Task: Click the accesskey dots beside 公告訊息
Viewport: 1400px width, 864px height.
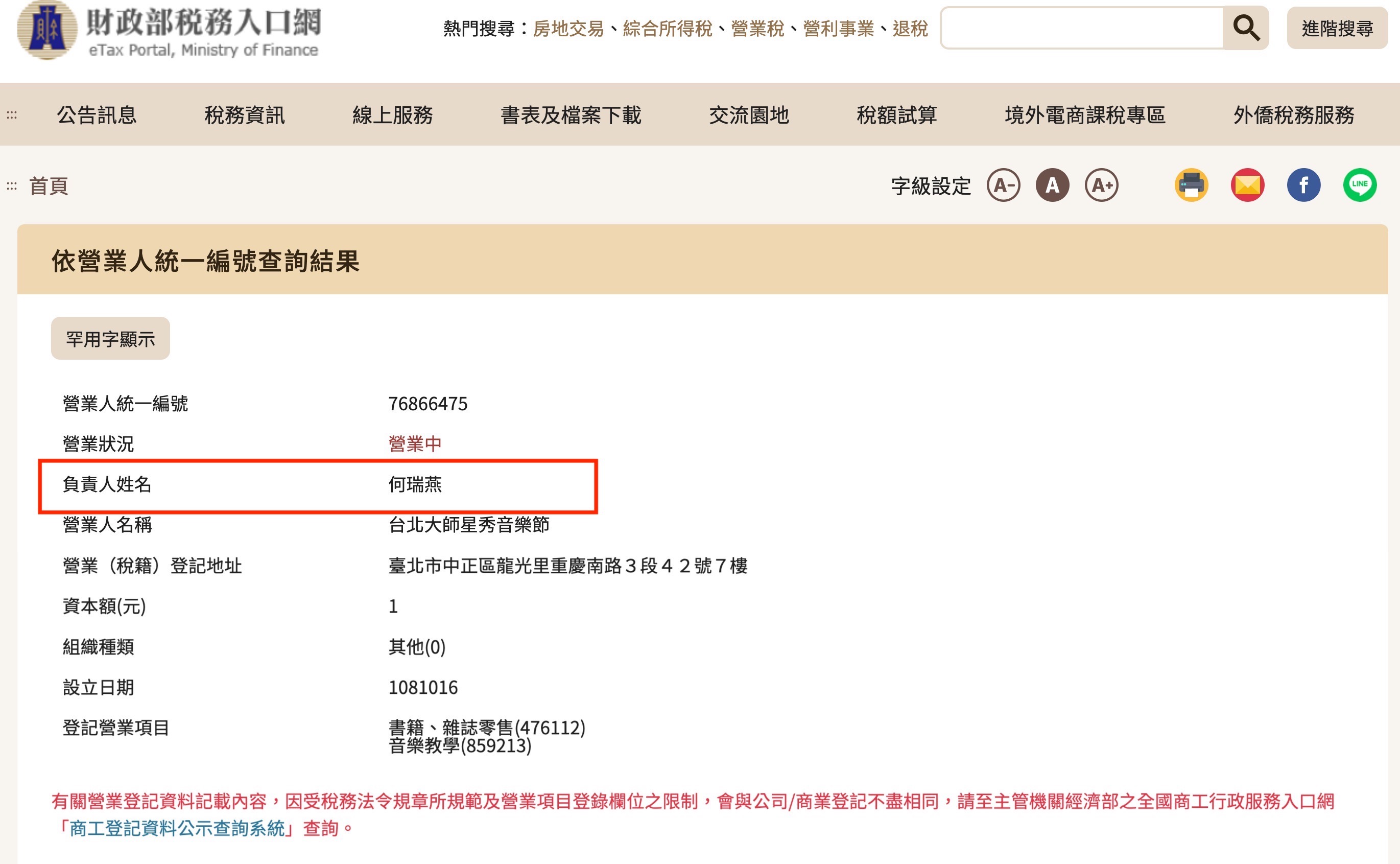Action: coord(11,115)
